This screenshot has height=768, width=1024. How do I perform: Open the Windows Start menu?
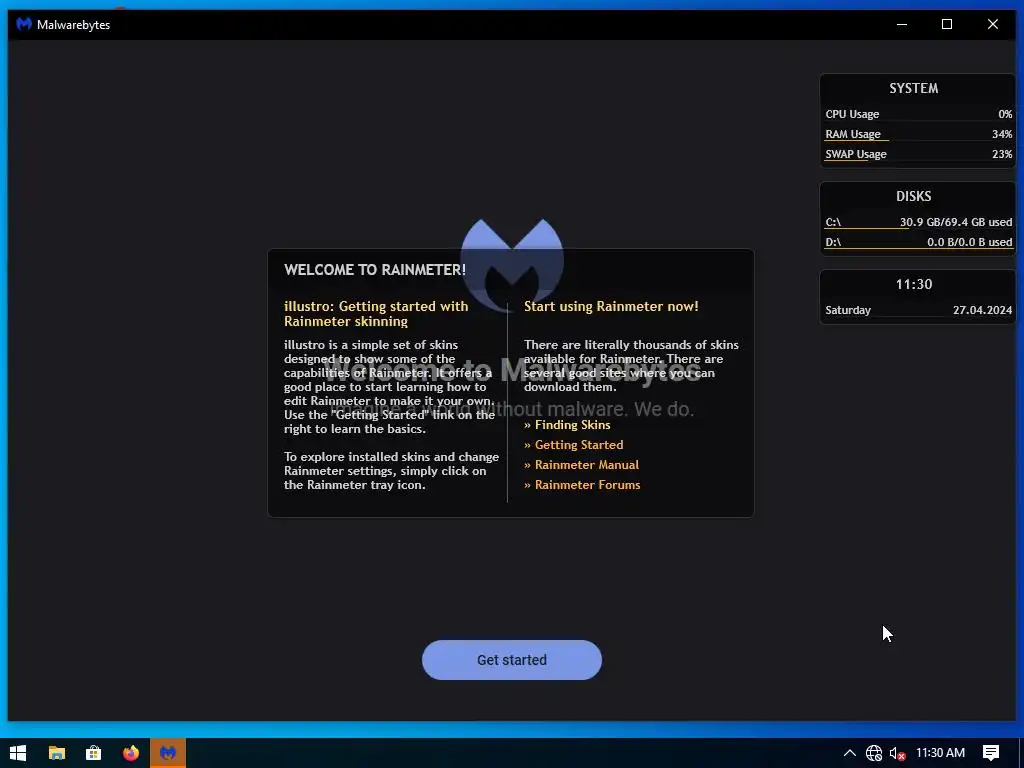[18, 753]
